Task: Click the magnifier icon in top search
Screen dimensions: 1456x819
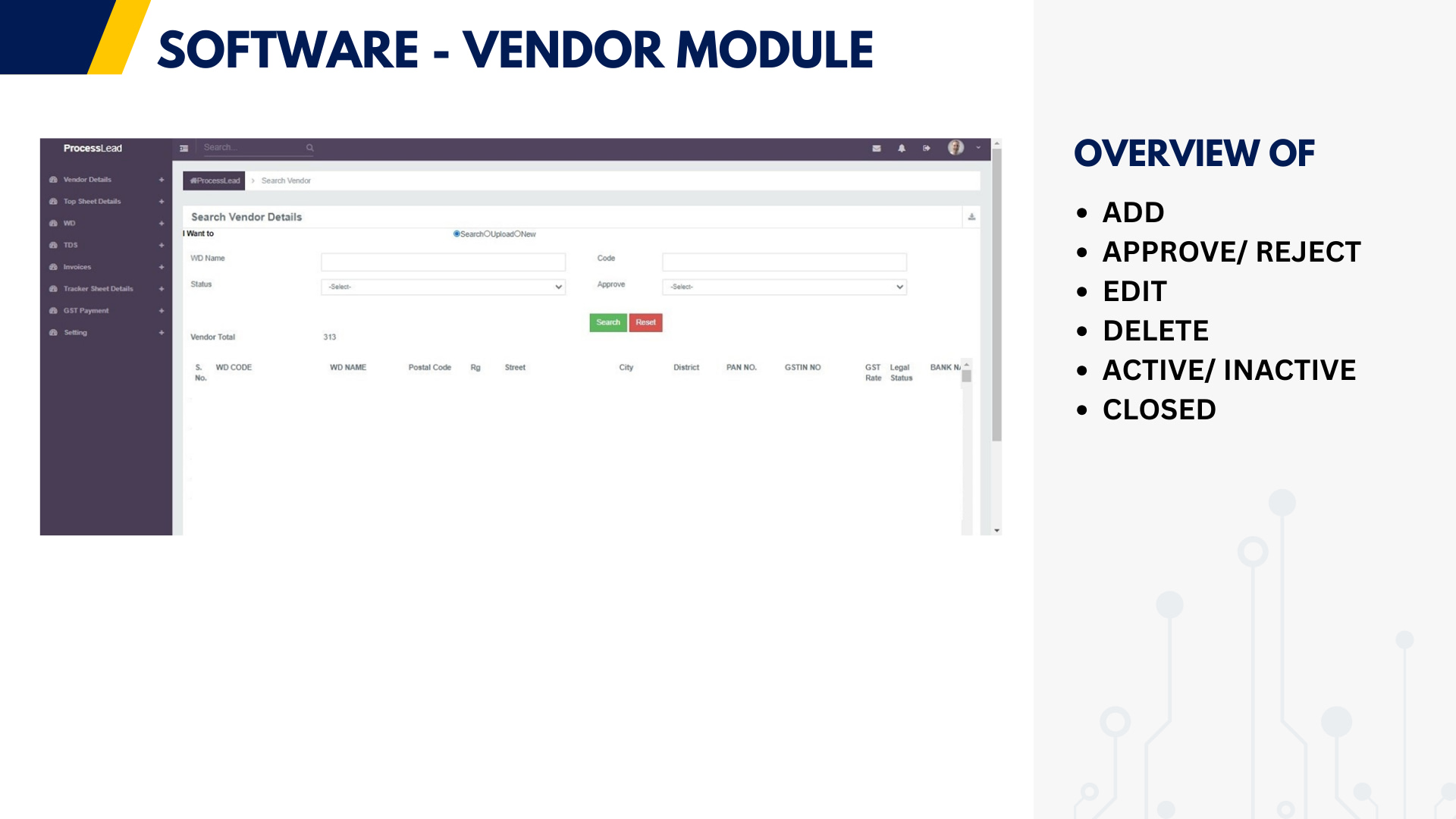Action: pos(309,148)
